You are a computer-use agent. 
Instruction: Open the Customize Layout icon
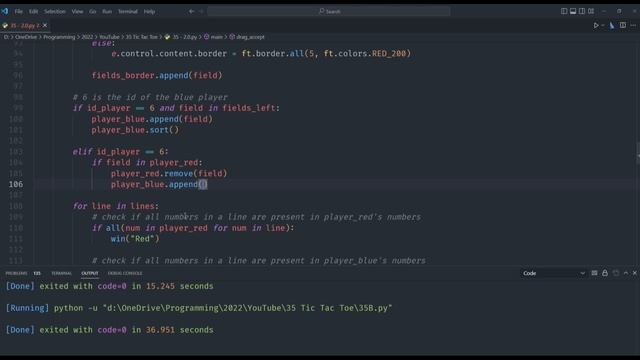[x=591, y=11]
